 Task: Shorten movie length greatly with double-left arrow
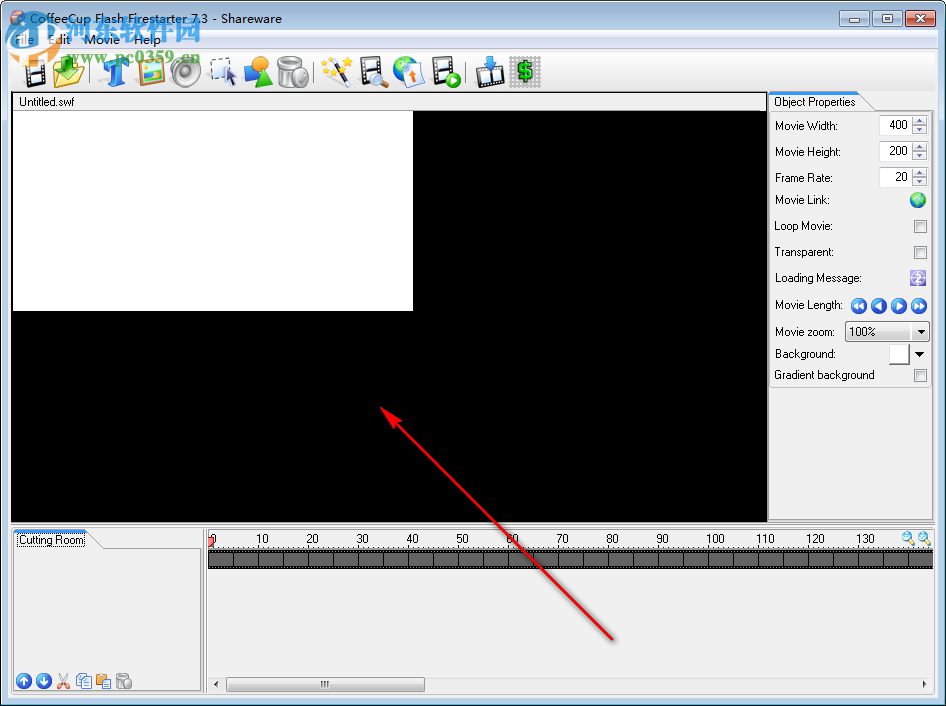click(859, 306)
